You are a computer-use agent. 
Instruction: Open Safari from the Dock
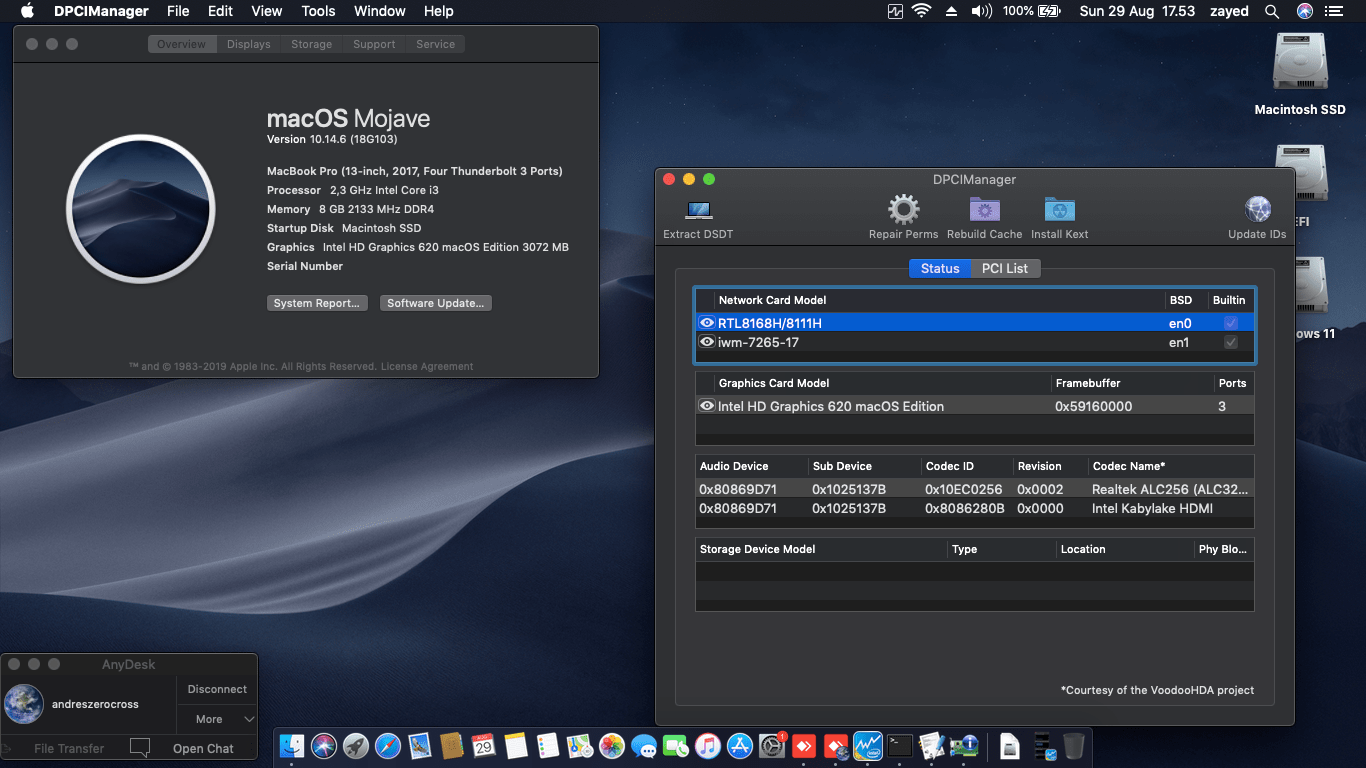coord(388,745)
